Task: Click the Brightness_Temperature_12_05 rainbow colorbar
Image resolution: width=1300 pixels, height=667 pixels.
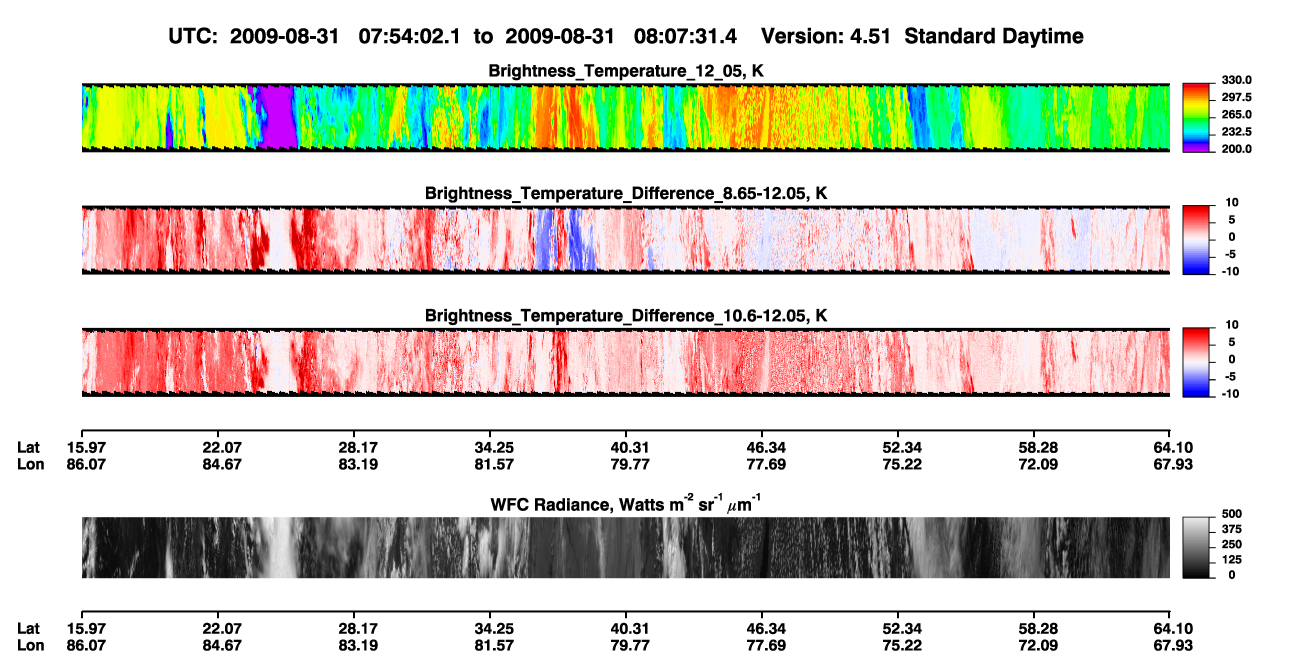Action: click(1197, 117)
